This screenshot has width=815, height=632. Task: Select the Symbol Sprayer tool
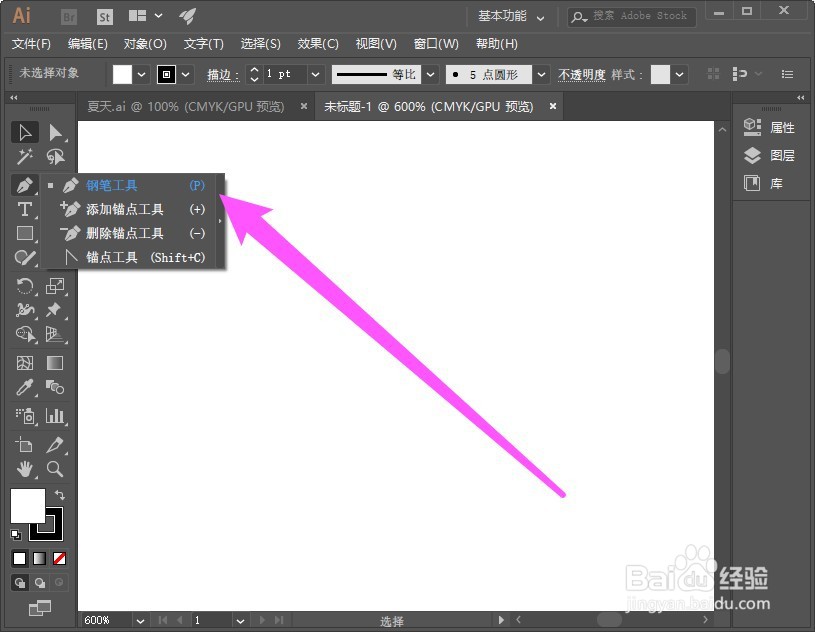(24, 416)
